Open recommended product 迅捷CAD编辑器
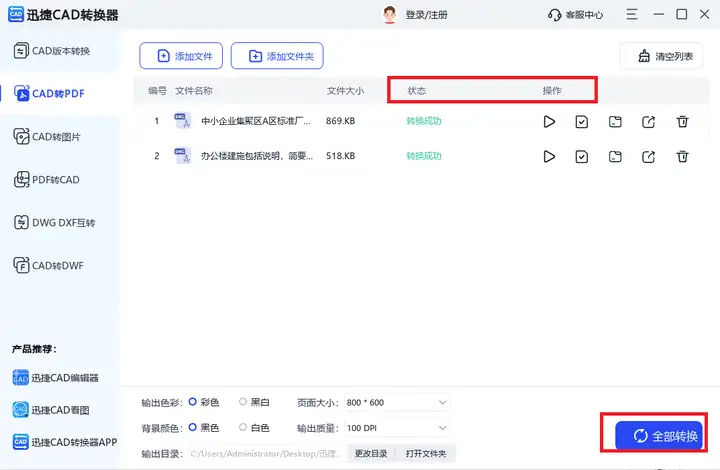 tap(56, 378)
